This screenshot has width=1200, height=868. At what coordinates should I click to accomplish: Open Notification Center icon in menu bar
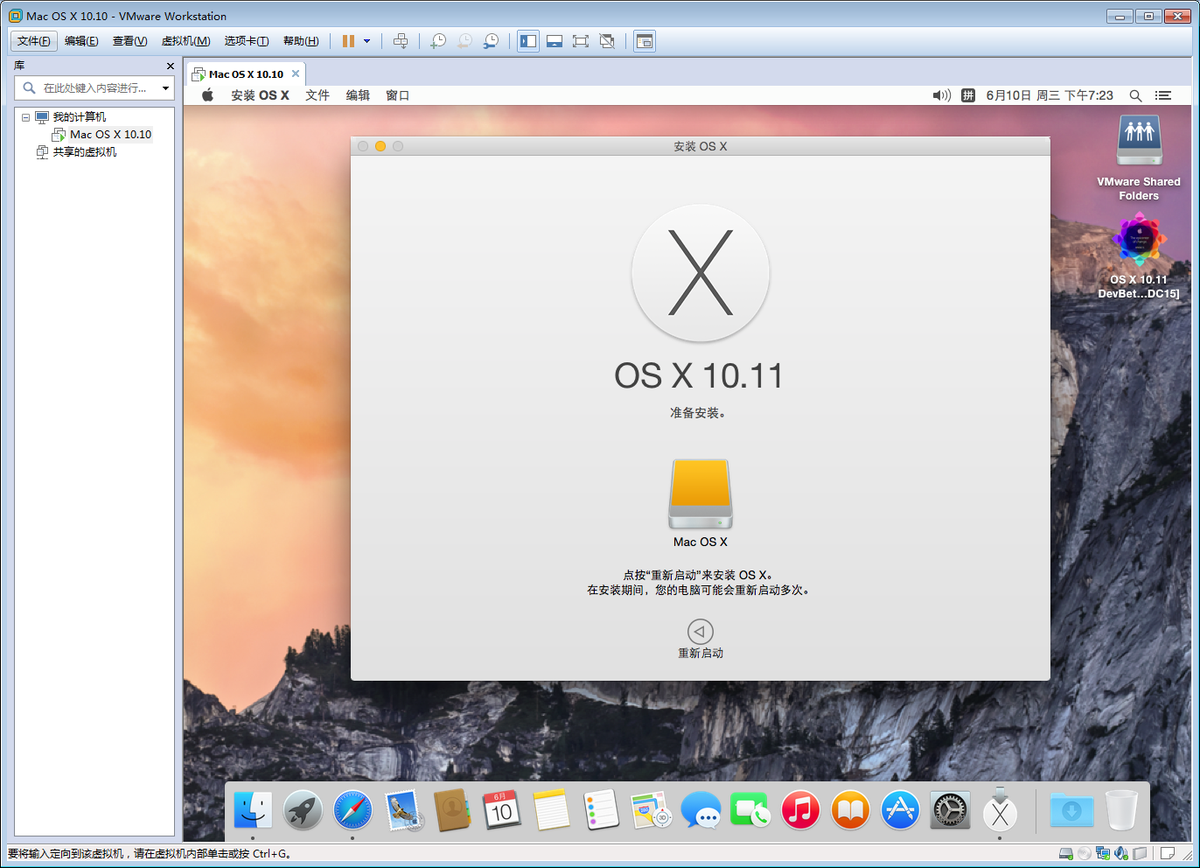tap(1163, 95)
